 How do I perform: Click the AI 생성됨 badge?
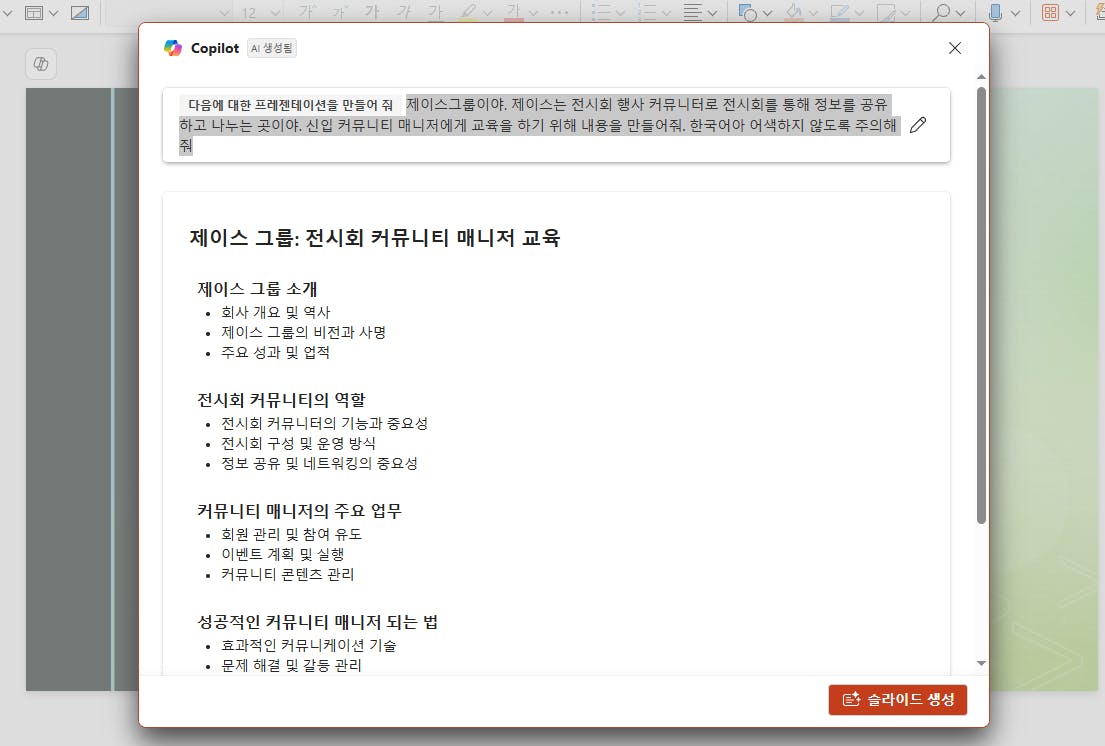pyautogui.click(x=271, y=48)
